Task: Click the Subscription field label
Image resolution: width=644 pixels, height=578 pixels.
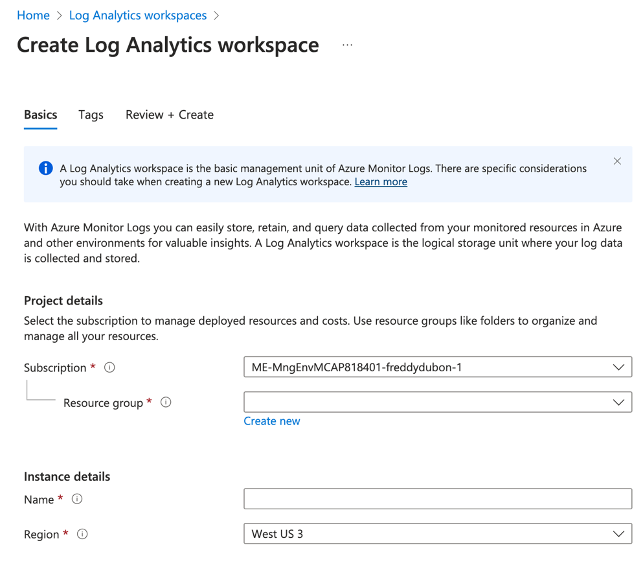Action: [x=55, y=367]
